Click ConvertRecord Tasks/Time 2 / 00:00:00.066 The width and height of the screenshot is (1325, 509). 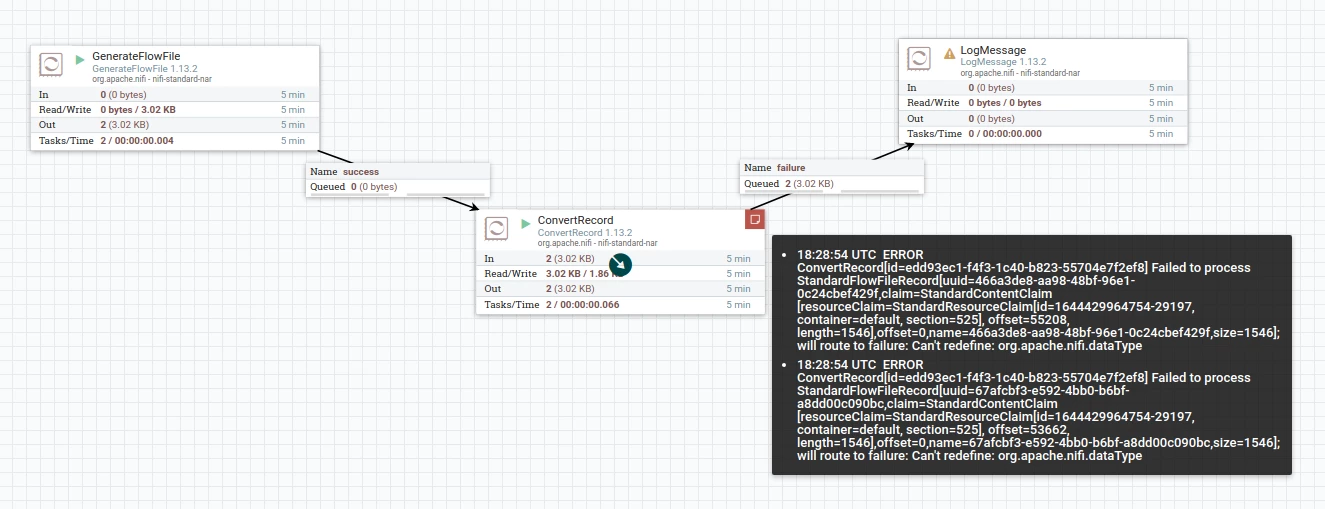coord(583,304)
